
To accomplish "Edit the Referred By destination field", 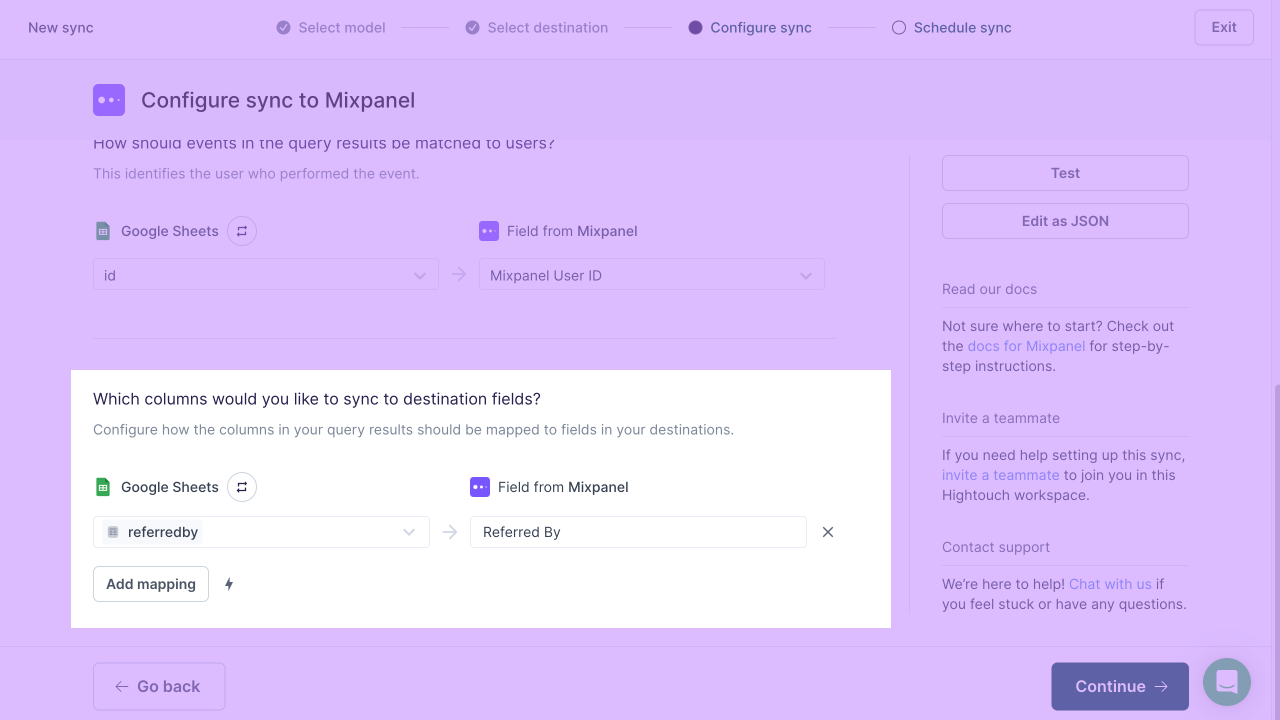I will pyautogui.click(x=638, y=532).
